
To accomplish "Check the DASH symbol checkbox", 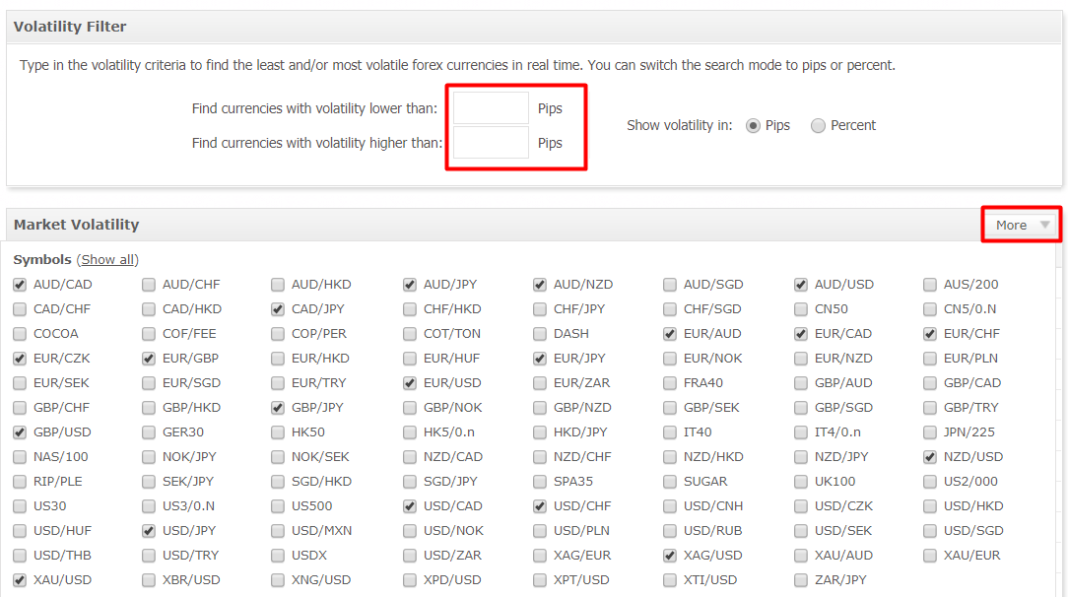I will click(x=540, y=334).
